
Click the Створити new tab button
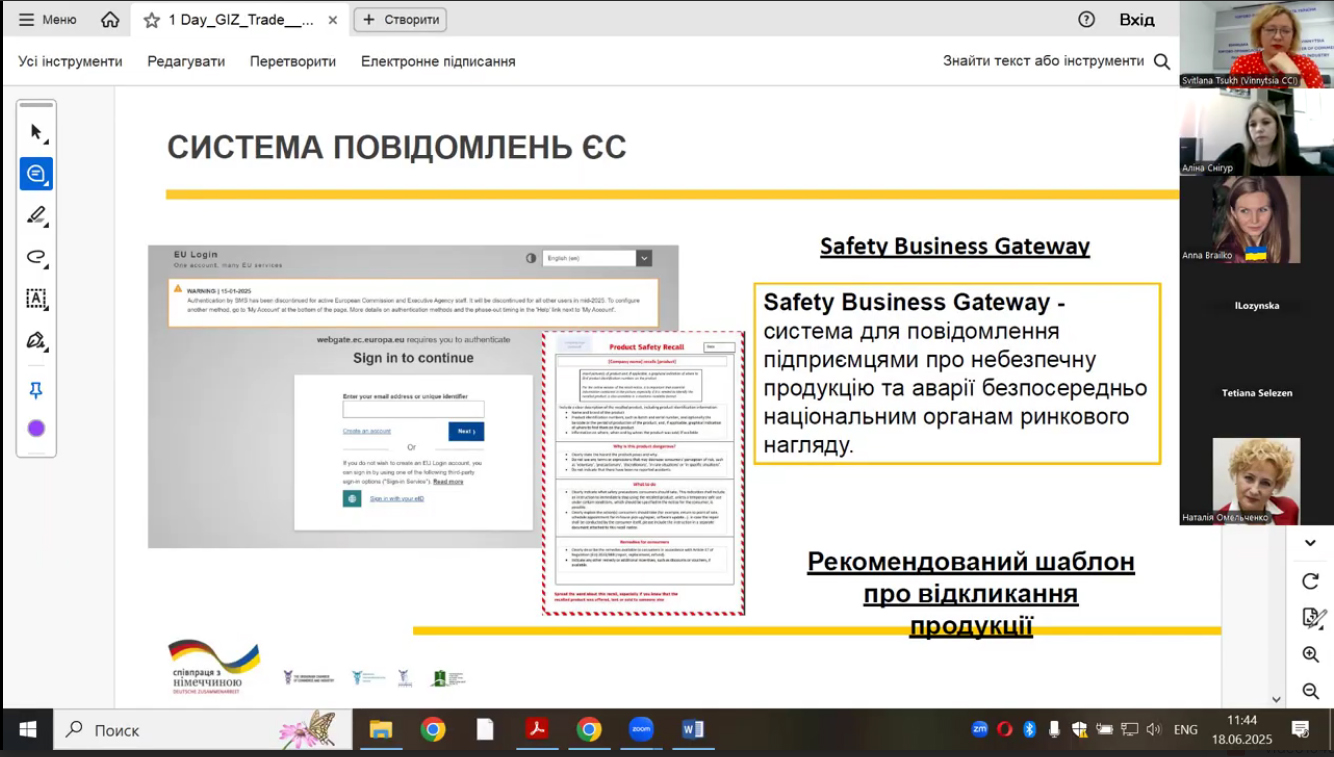click(x=400, y=20)
